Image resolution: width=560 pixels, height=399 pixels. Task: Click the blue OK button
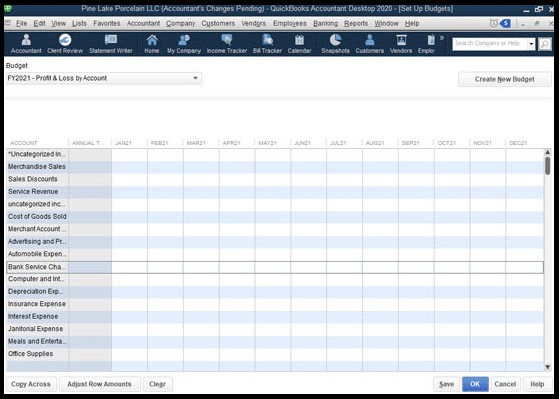[x=475, y=384]
